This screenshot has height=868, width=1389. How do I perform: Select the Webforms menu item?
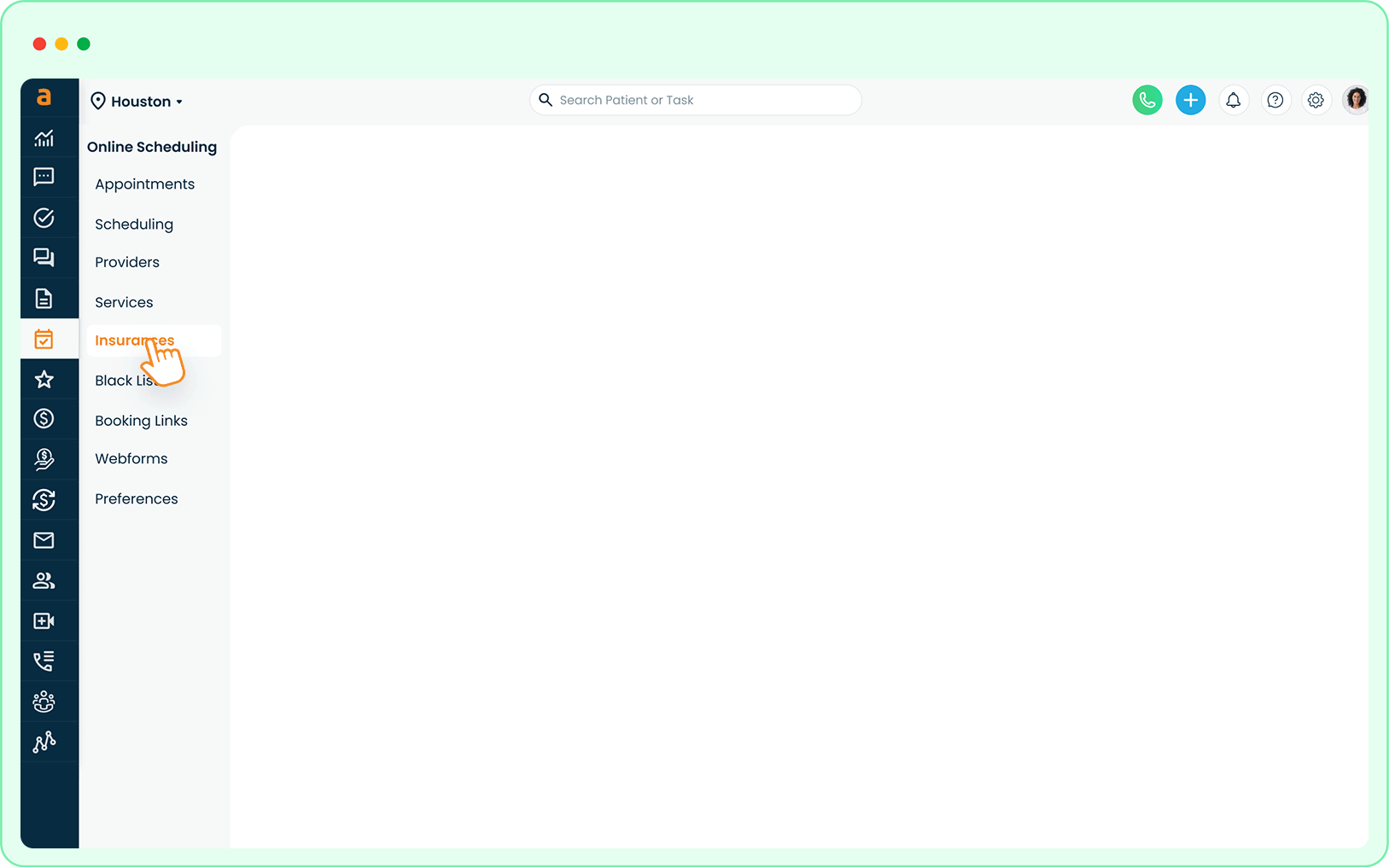pos(131,459)
